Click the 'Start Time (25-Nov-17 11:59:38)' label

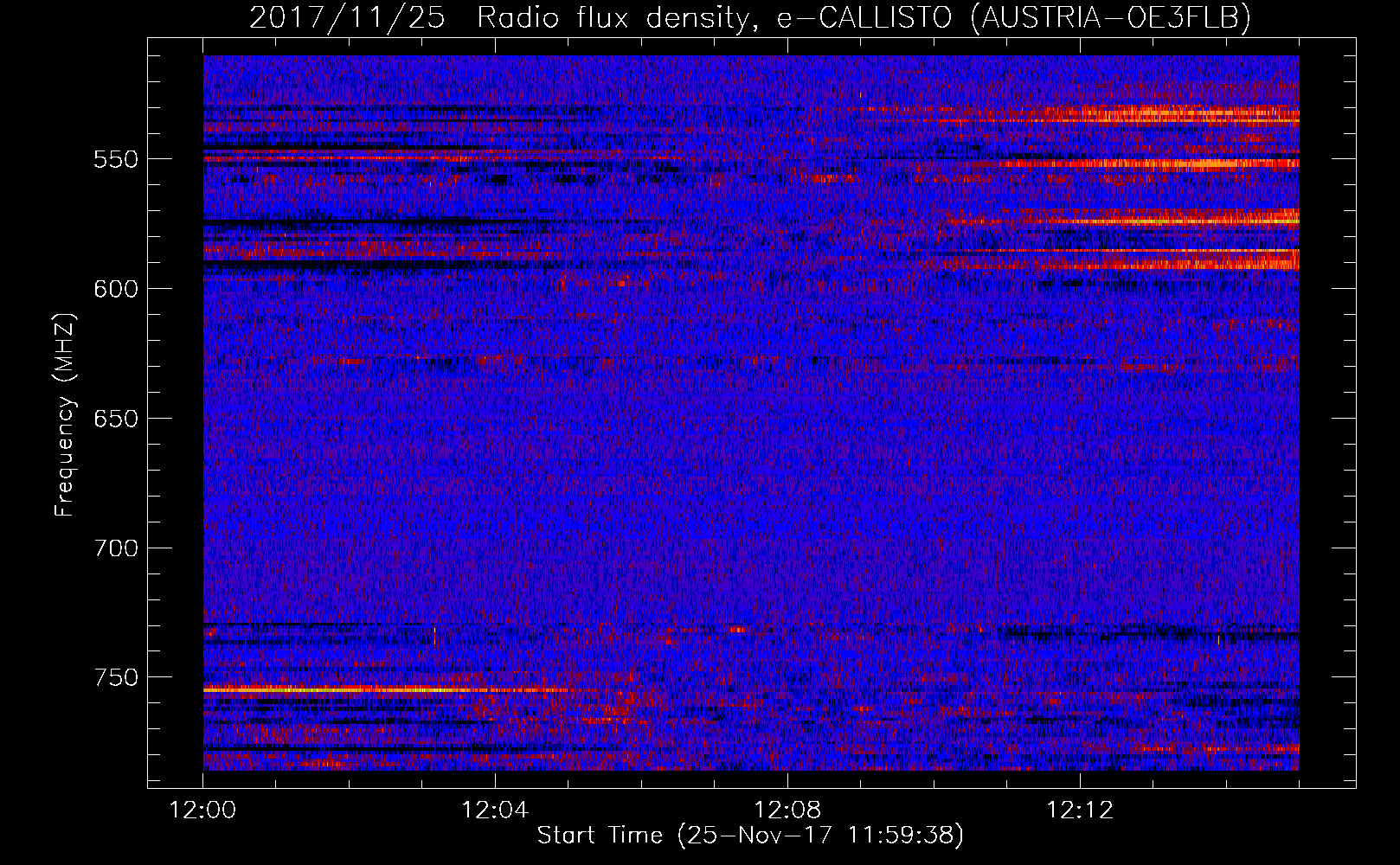point(750,836)
